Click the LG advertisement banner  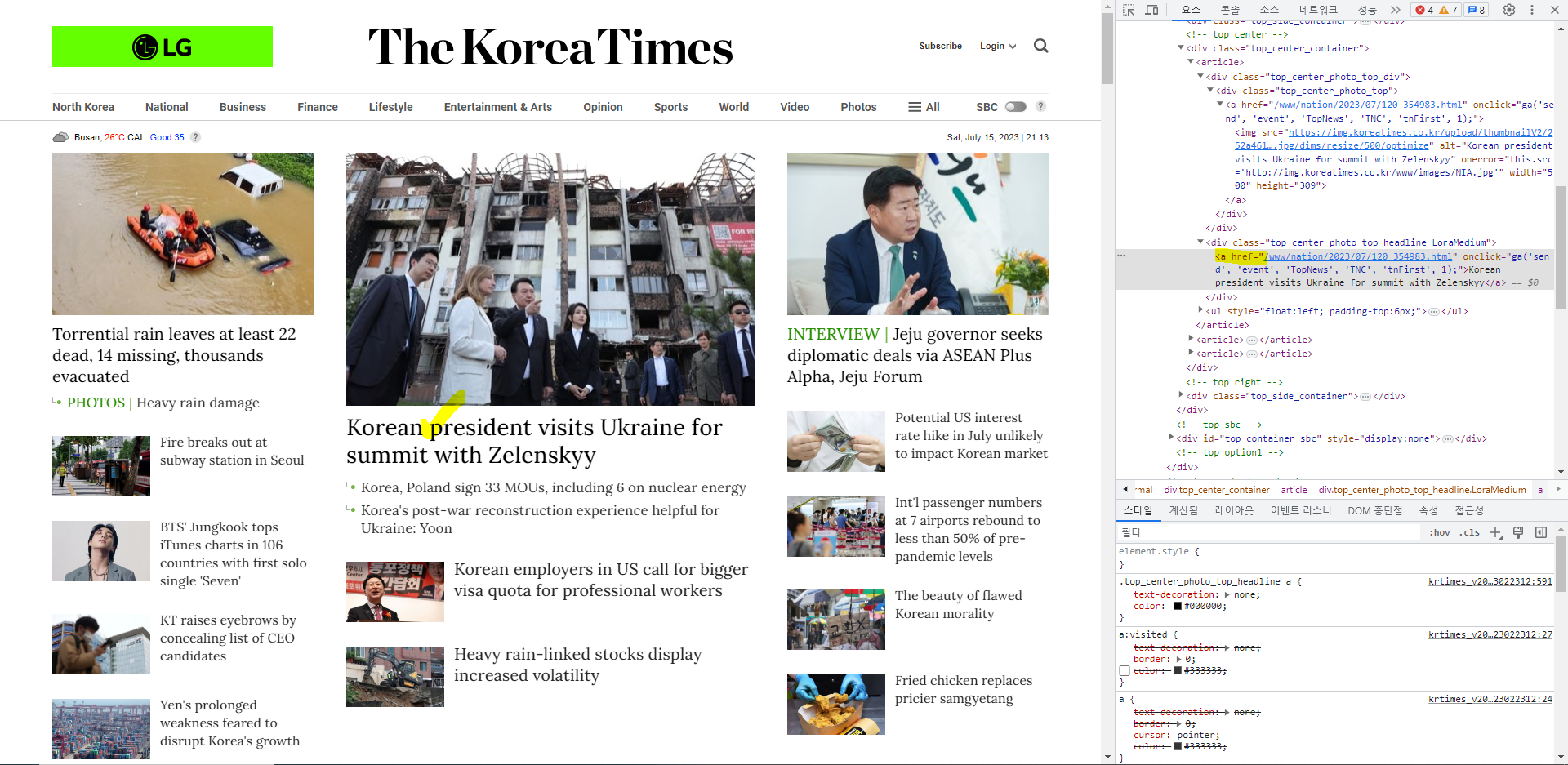[x=163, y=47]
